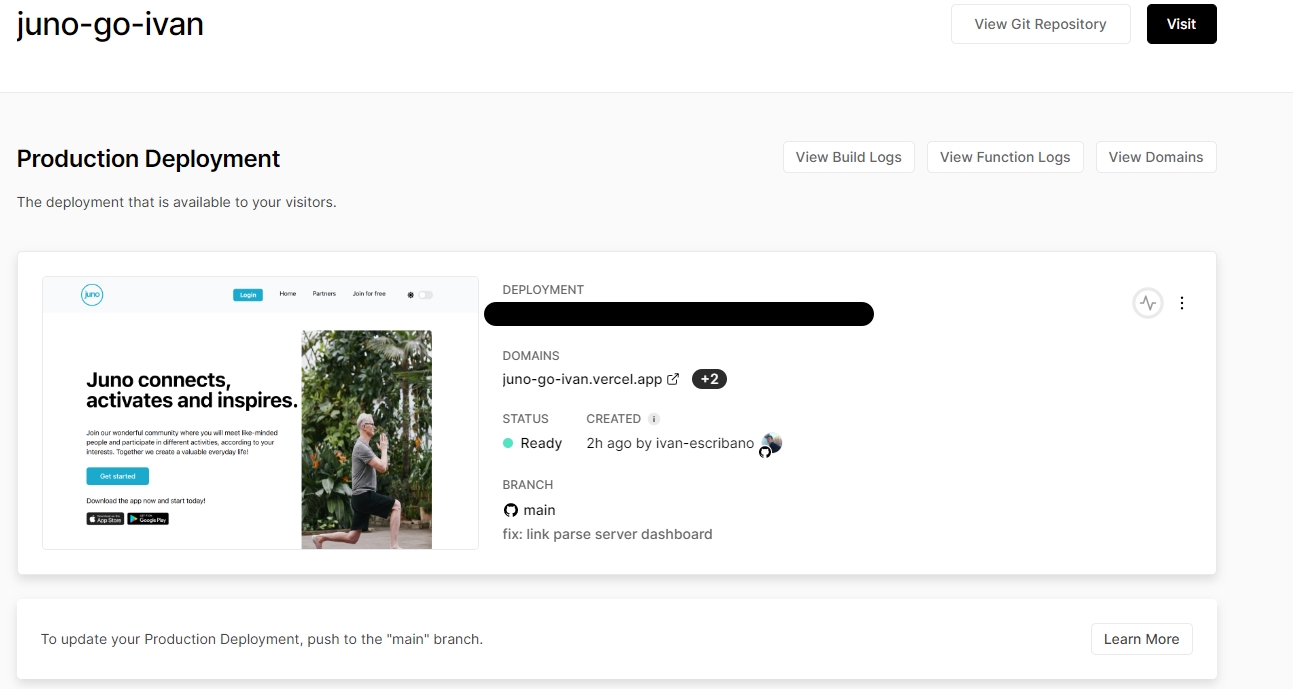
Task: Toggle dark mode switch in site preview
Action: [x=426, y=295]
